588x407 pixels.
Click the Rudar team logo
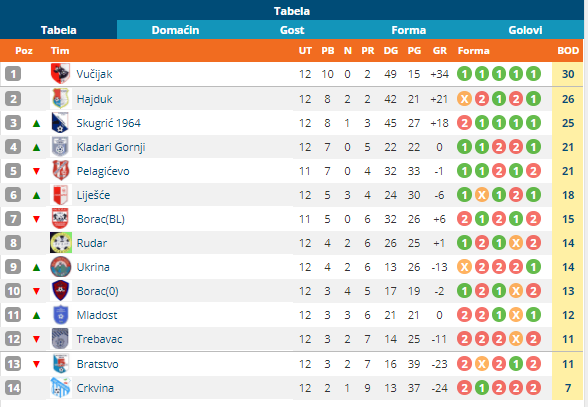click(x=61, y=243)
